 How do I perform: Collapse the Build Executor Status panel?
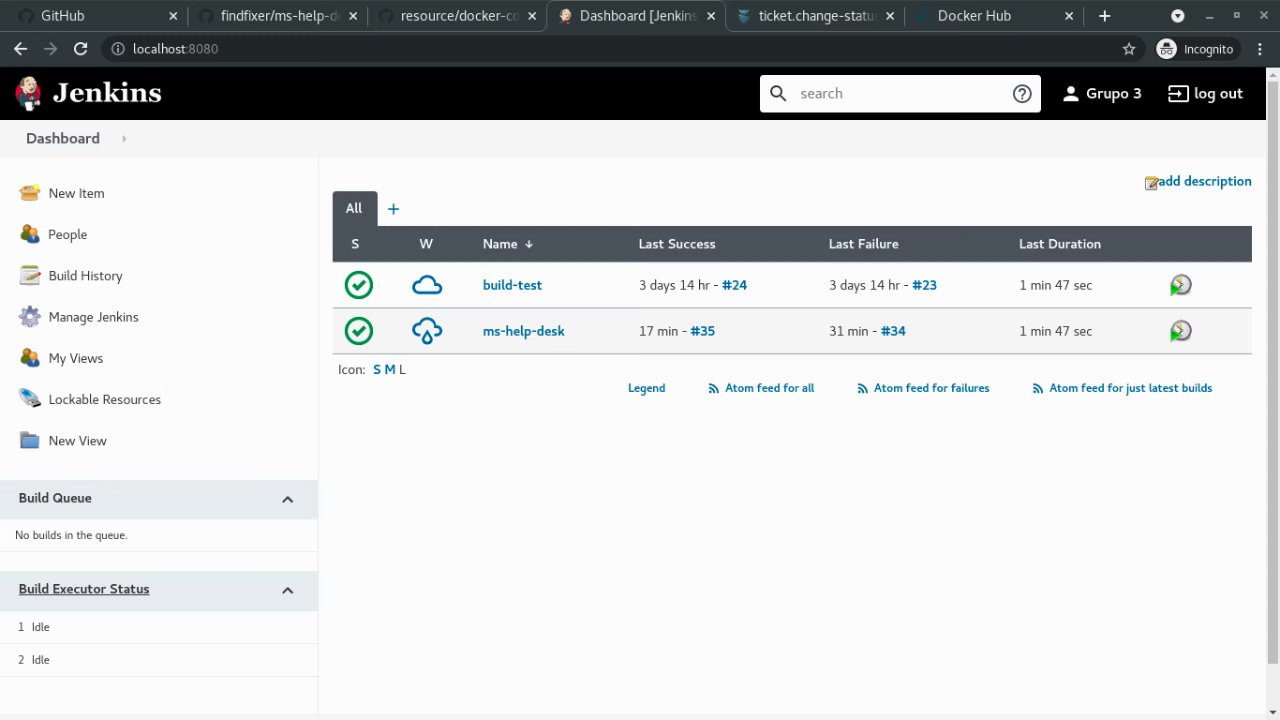[287, 590]
